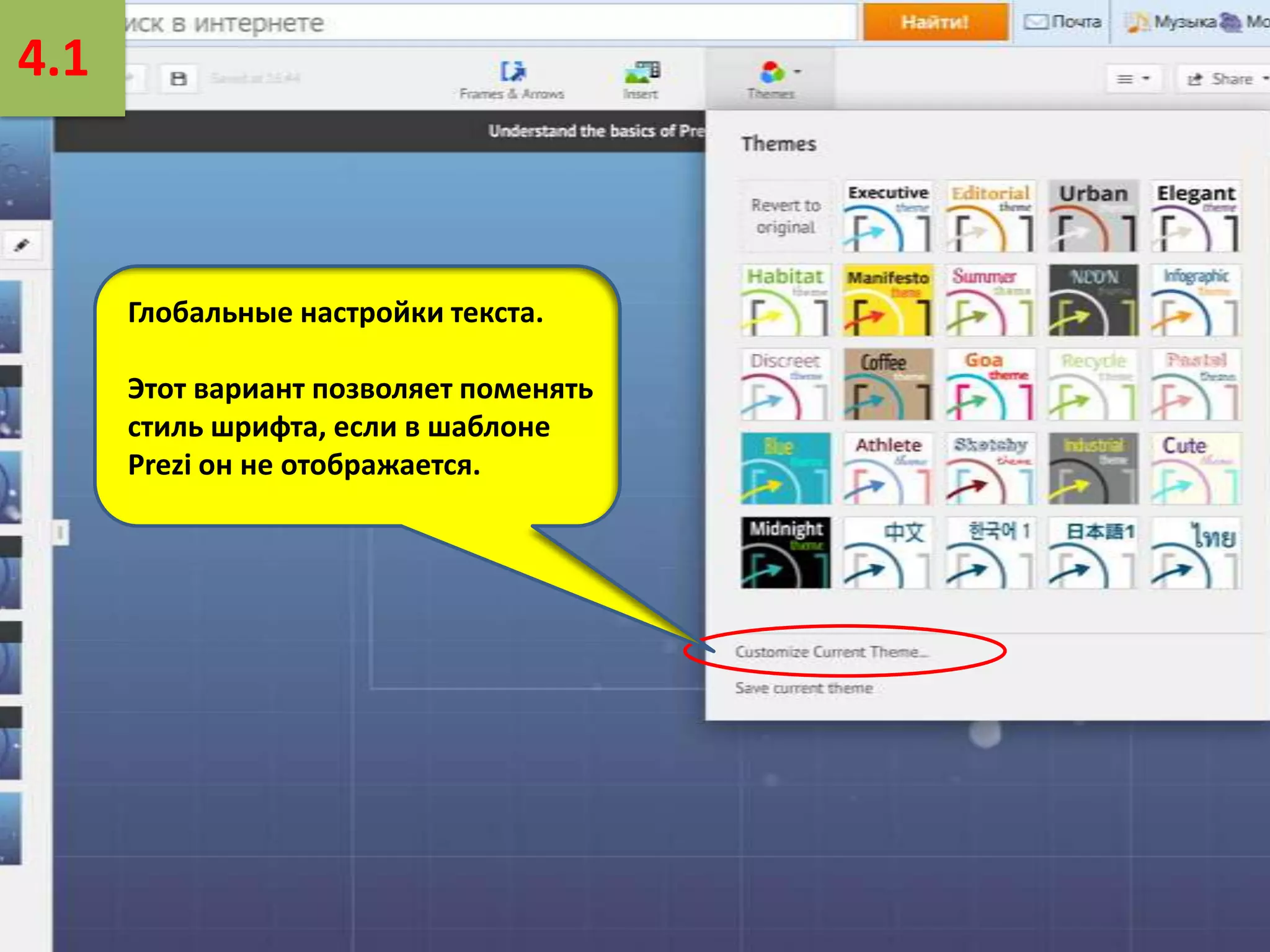Choose Save current theme
This screenshot has width=1270, height=952.
pos(804,688)
